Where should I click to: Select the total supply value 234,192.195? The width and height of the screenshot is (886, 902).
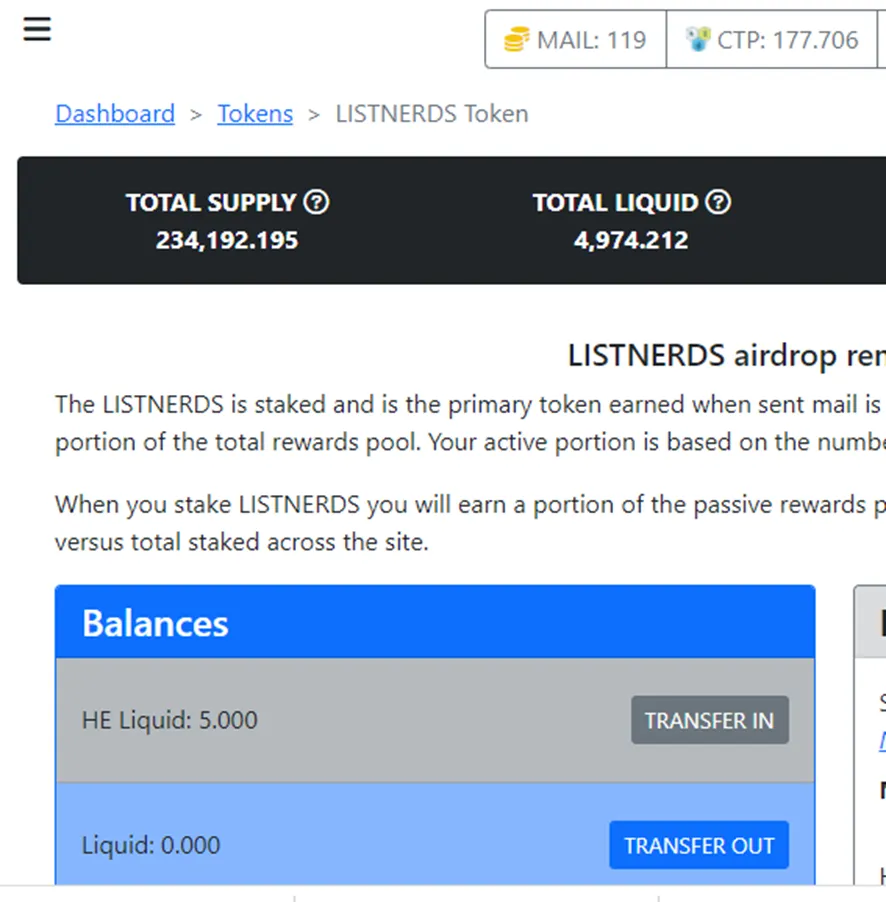227,240
